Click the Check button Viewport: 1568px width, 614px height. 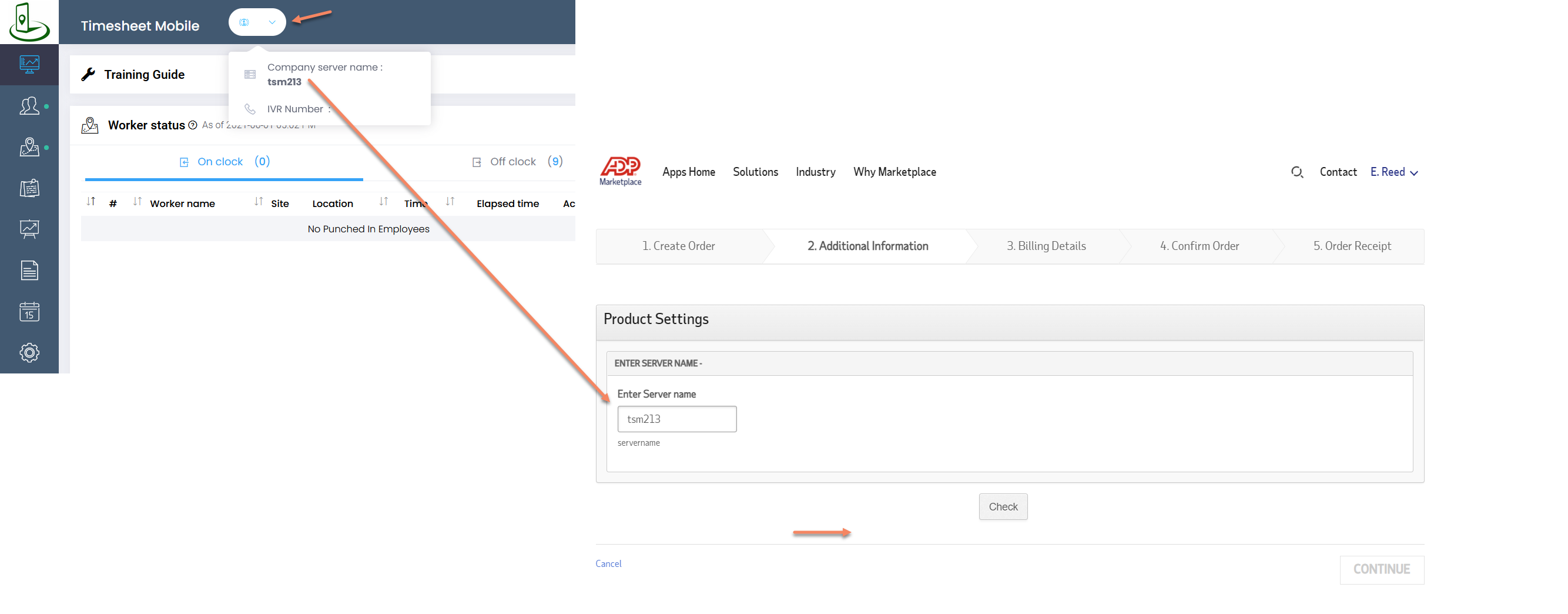[1003, 507]
